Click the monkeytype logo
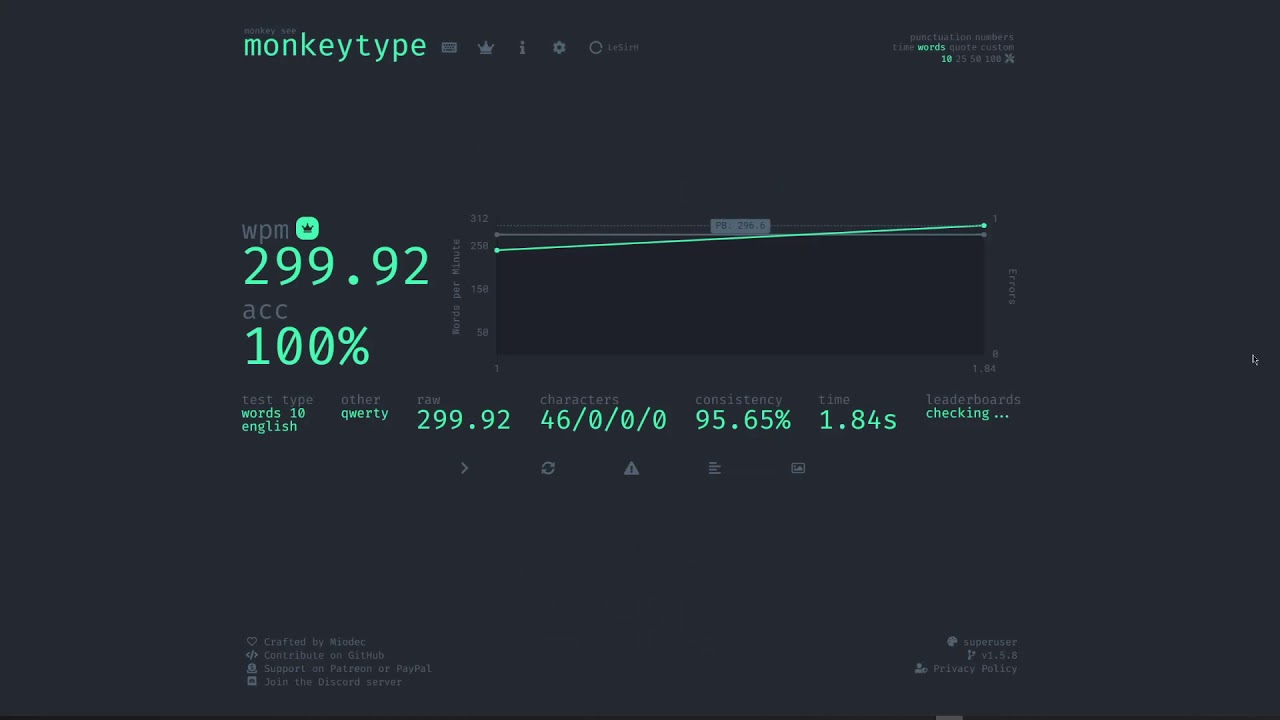The image size is (1280, 720). pos(335,46)
